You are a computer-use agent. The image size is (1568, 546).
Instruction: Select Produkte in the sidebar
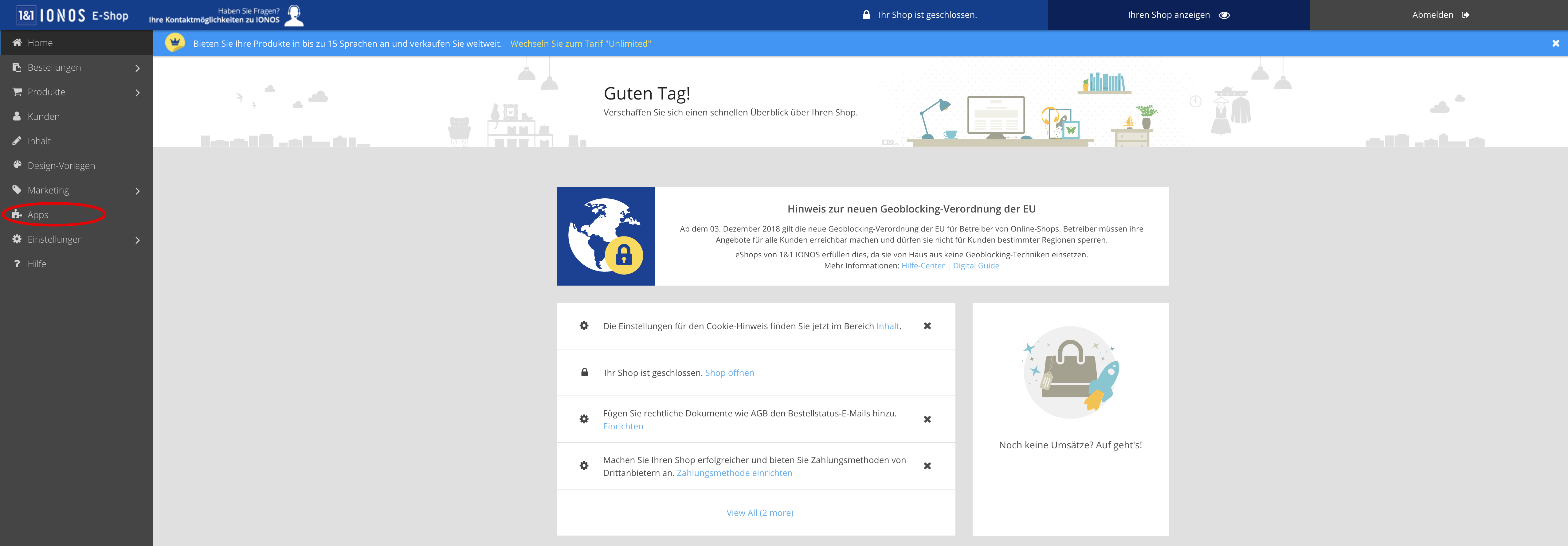76,91
